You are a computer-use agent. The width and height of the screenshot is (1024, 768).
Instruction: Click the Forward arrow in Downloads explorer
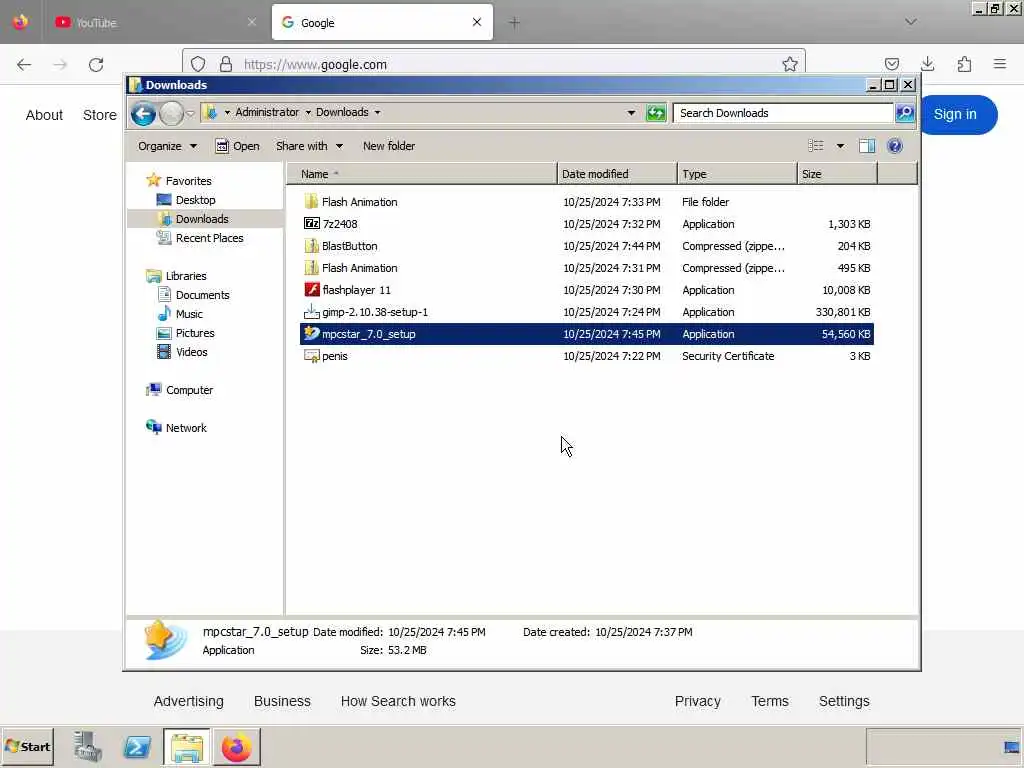172,114
